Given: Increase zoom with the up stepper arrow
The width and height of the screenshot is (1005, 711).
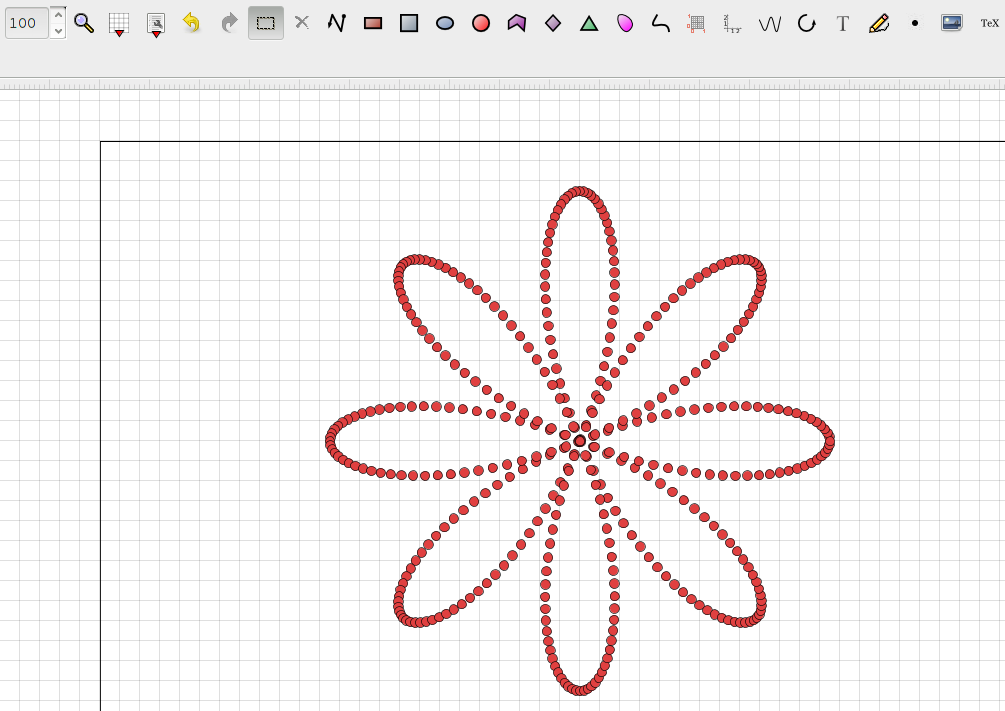Looking at the screenshot, I should pos(58,15).
